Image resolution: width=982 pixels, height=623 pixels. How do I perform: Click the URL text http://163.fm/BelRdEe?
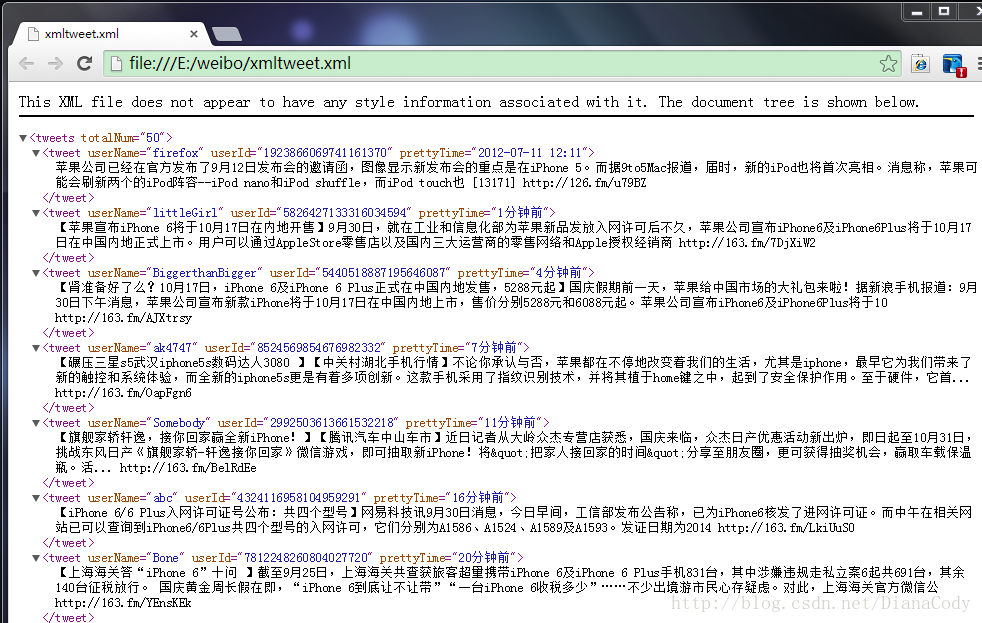tap(188, 468)
